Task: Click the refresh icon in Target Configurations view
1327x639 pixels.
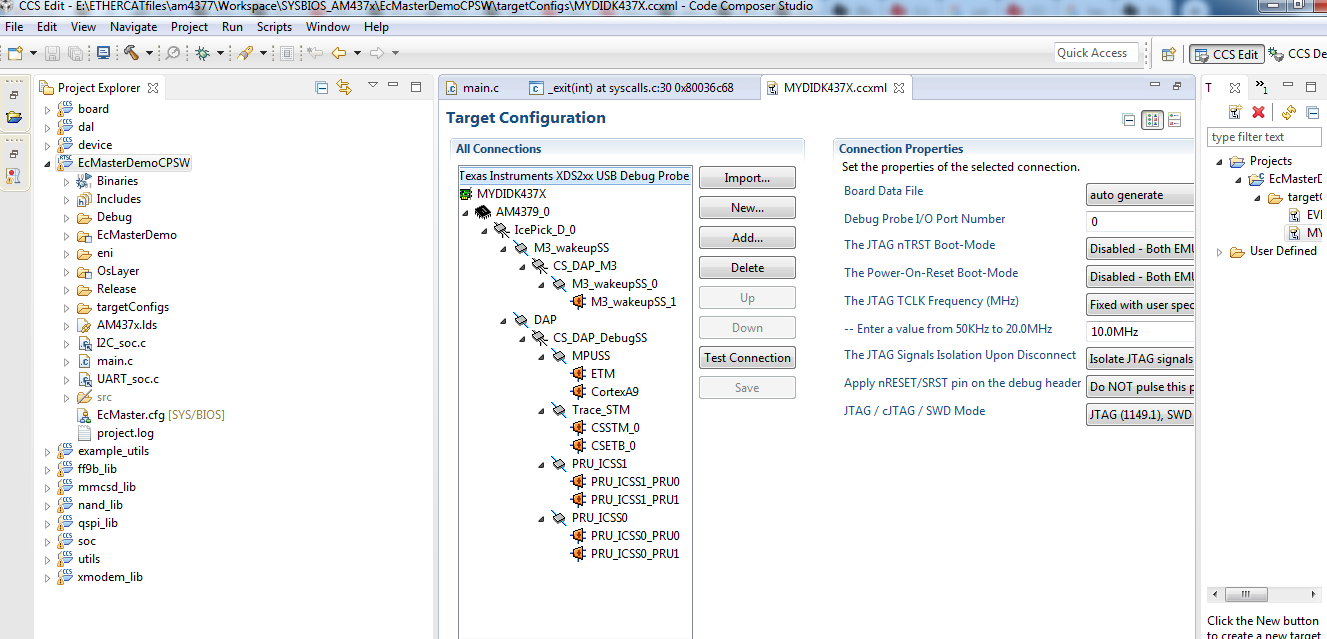Action: coord(1289,112)
